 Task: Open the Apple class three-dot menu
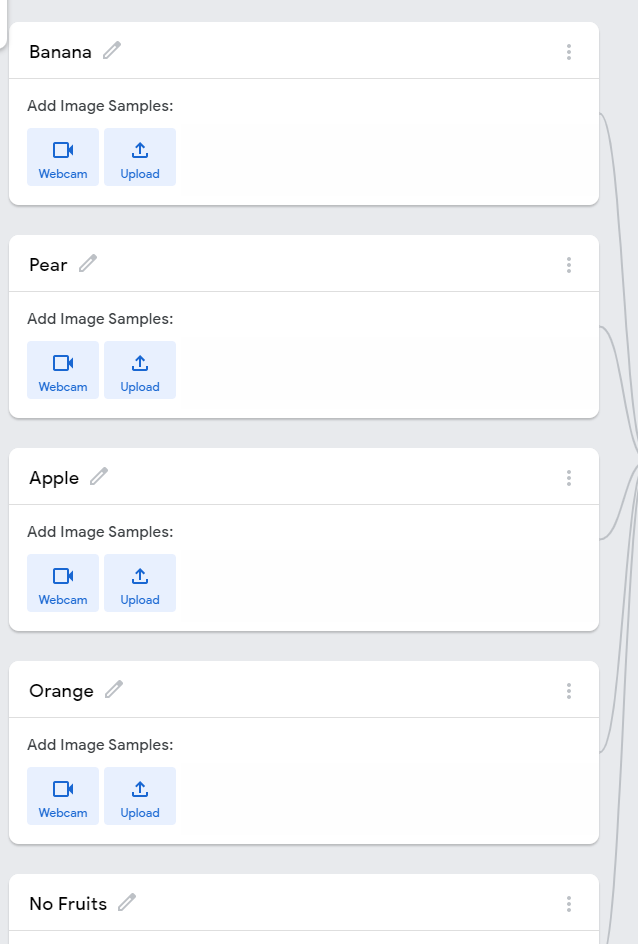569,479
